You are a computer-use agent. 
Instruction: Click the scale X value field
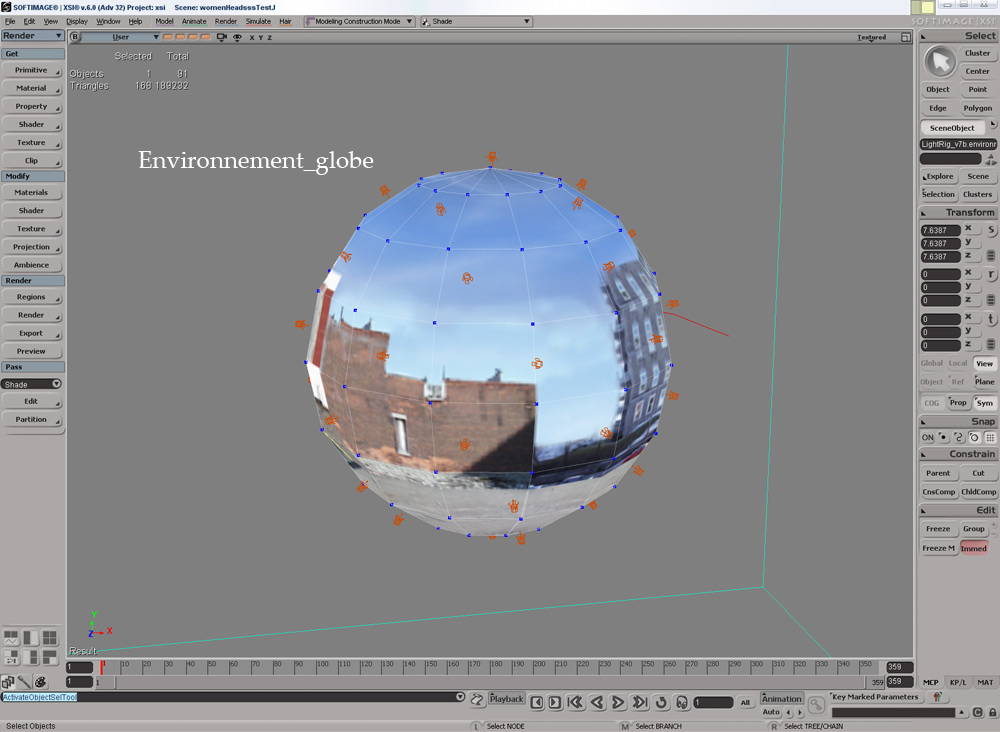tap(940, 230)
